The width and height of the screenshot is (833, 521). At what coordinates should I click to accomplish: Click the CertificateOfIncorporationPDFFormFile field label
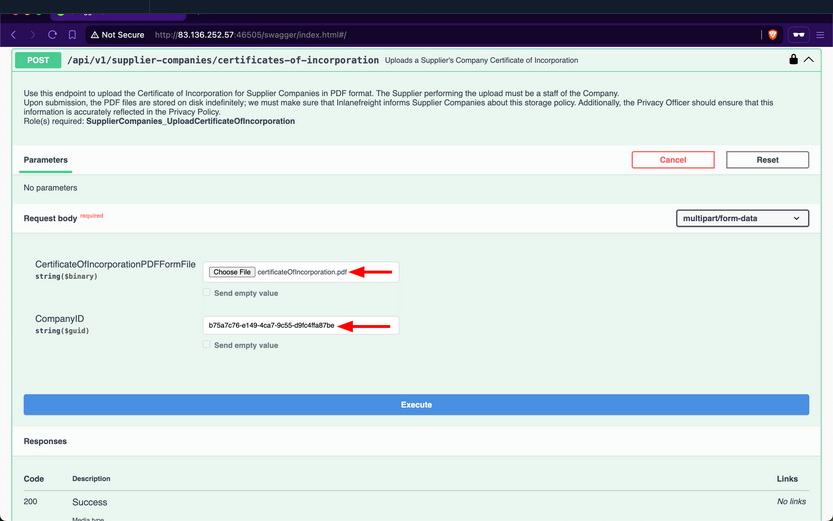click(x=115, y=264)
